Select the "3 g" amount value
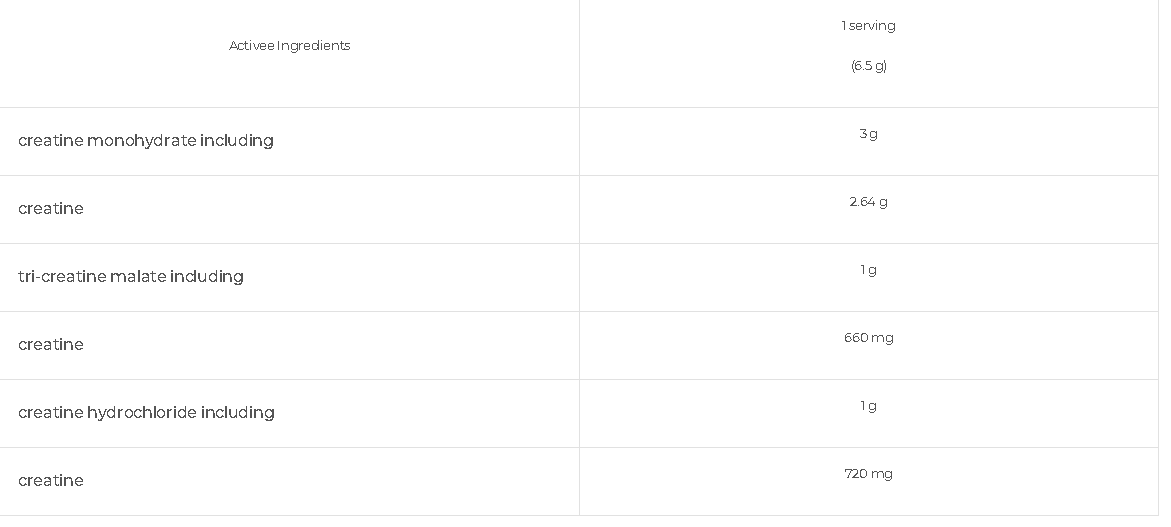Image resolution: width=1171 pixels, height=527 pixels. click(868, 134)
